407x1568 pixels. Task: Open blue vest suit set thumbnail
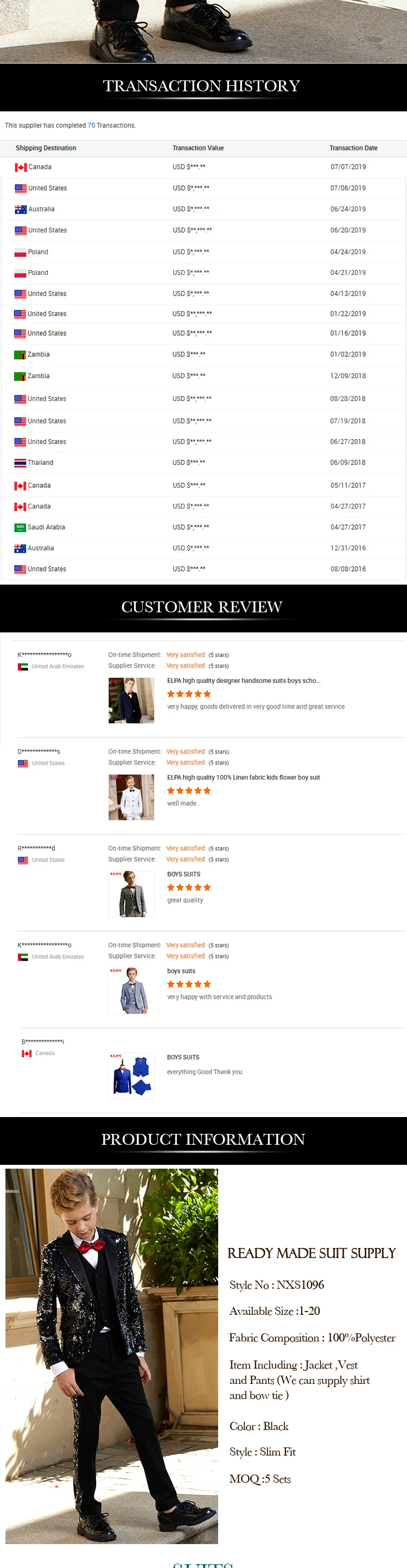coord(131,1076)
